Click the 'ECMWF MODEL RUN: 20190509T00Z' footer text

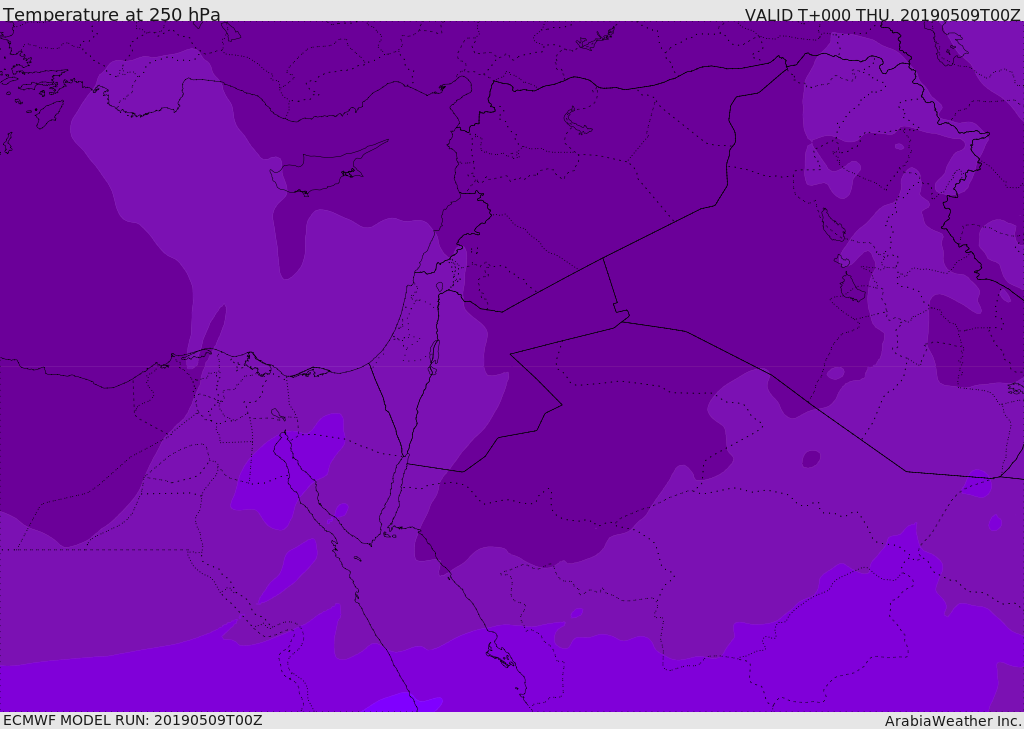point(133,720)
